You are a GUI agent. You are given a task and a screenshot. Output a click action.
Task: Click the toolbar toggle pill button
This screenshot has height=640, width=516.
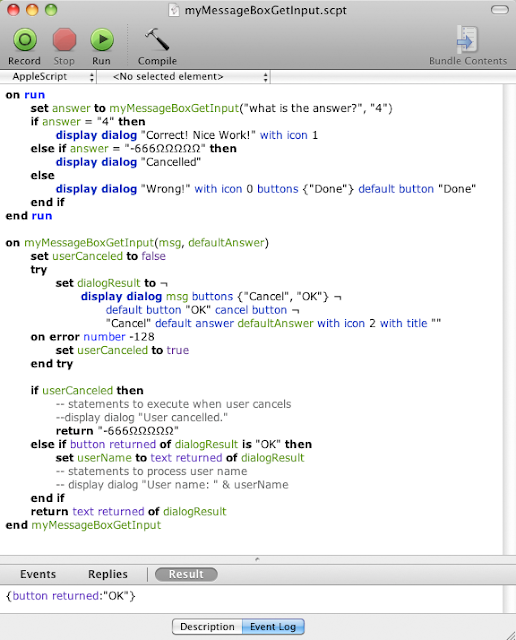coord(500,9)
